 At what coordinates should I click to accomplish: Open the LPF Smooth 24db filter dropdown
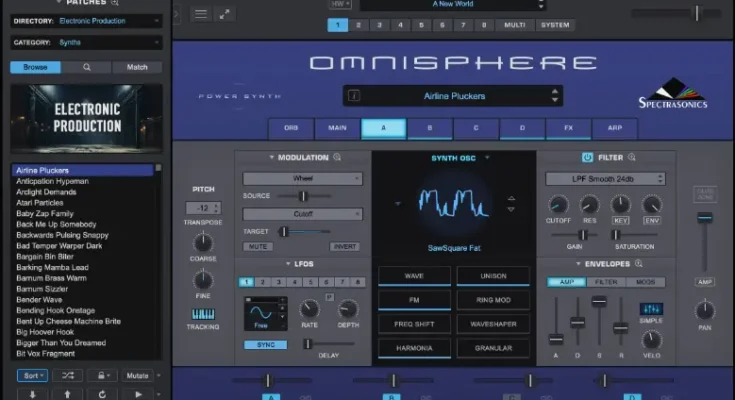click(604, 179)
